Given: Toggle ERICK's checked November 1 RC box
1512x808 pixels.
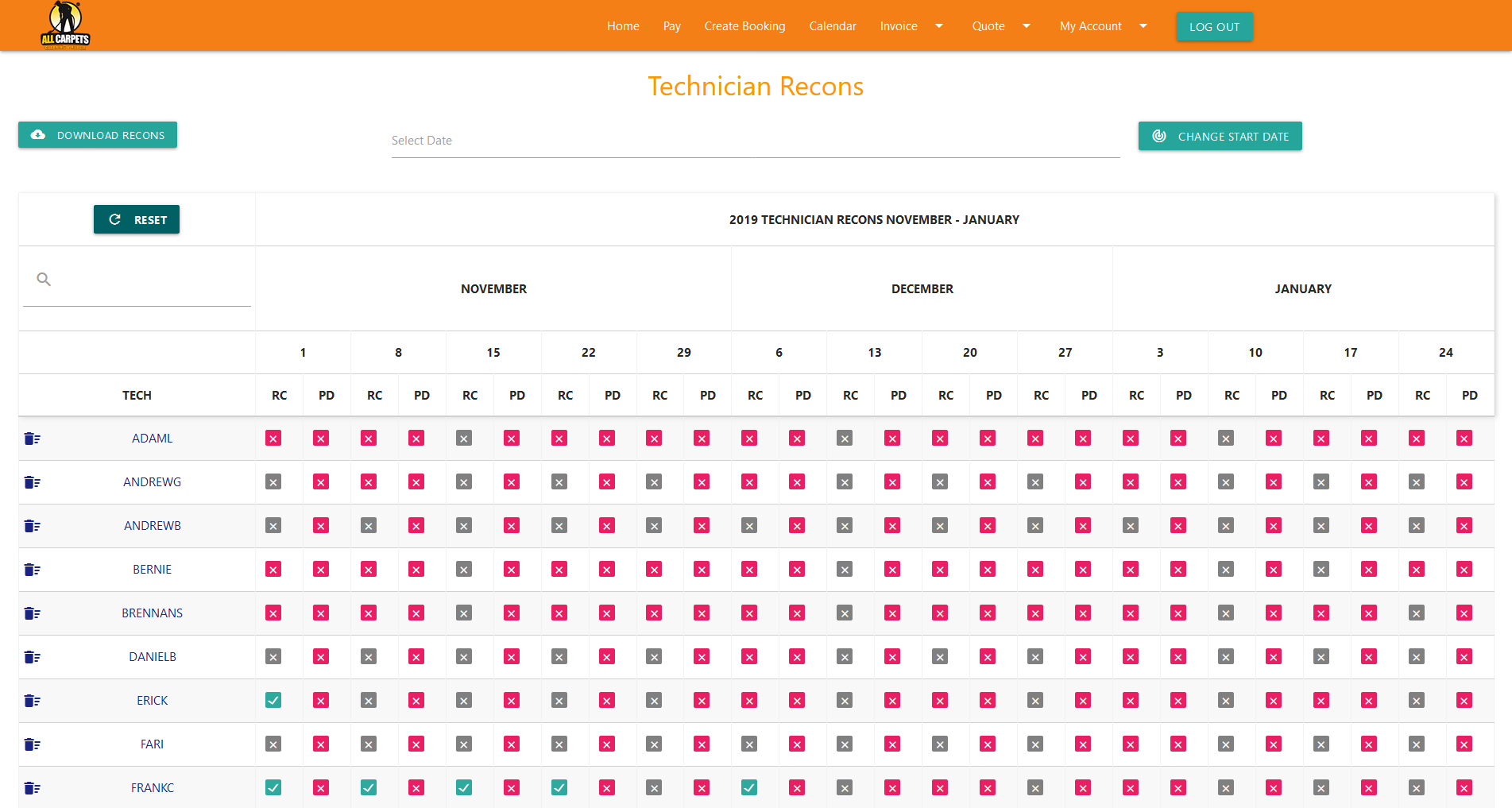Looking at the screenshot, I should 273,701.
